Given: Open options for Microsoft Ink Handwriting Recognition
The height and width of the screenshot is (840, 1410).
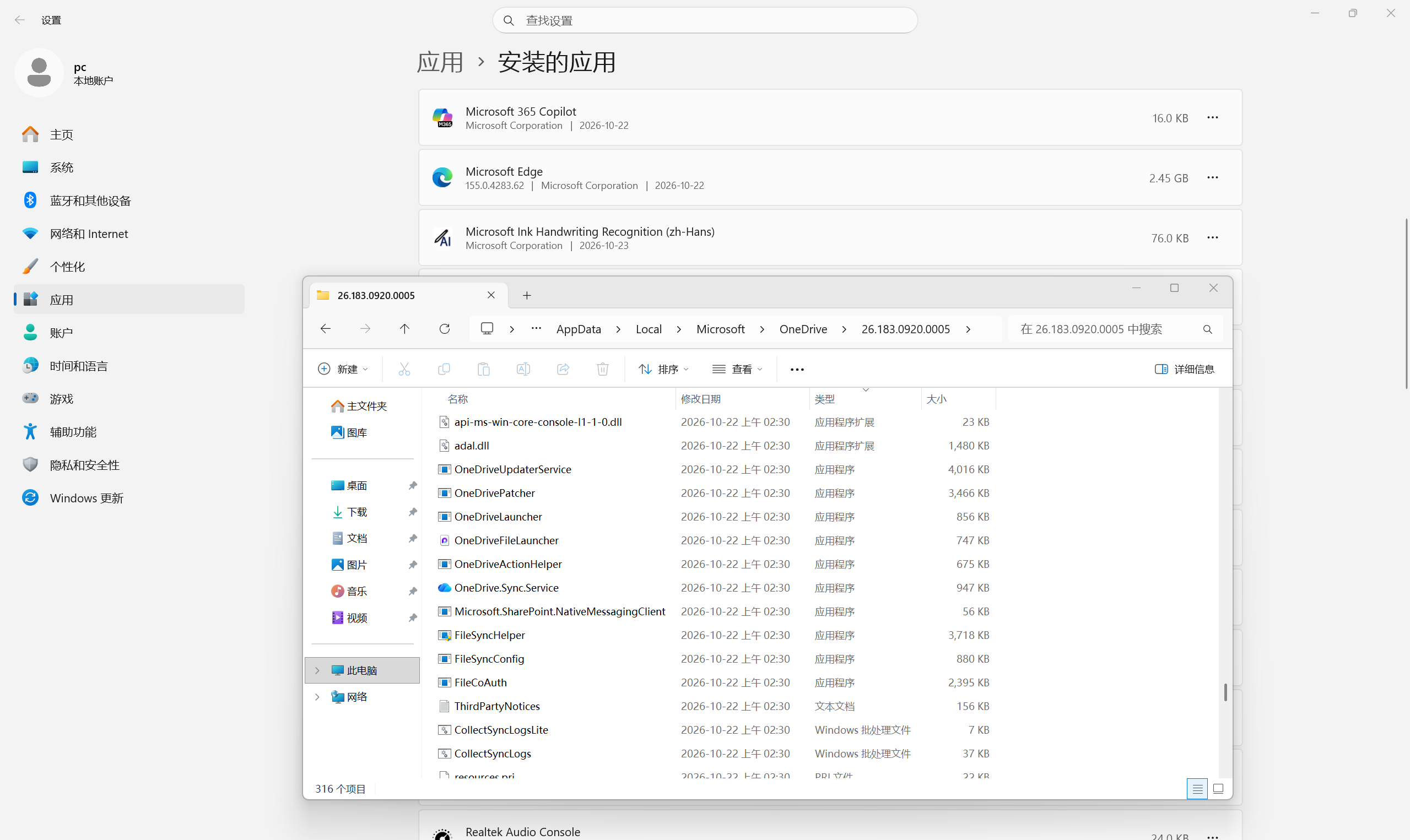Looking at the screenshot, I should 1212,238.
